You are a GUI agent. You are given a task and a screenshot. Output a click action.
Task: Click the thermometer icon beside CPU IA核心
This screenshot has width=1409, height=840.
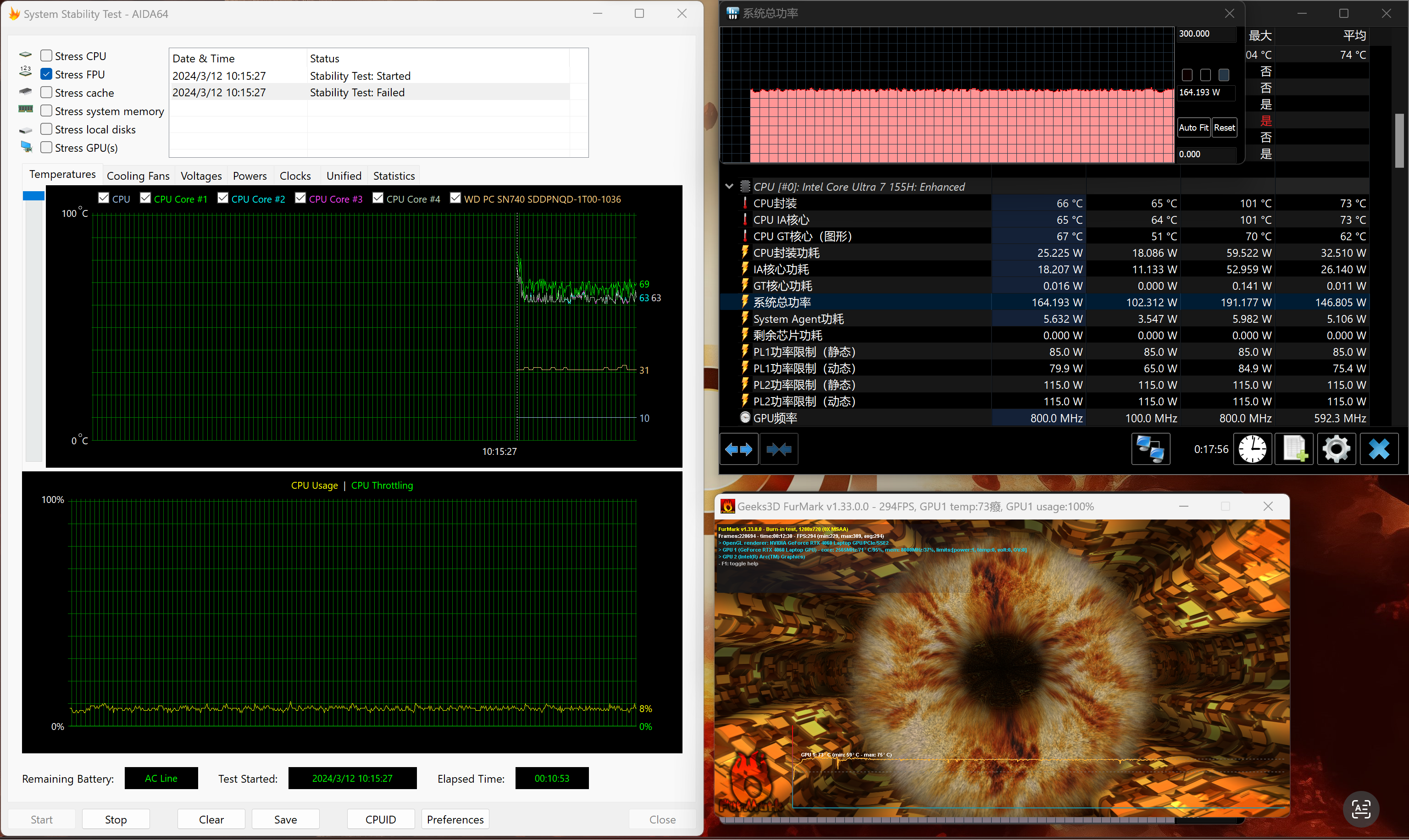[745, 219]
